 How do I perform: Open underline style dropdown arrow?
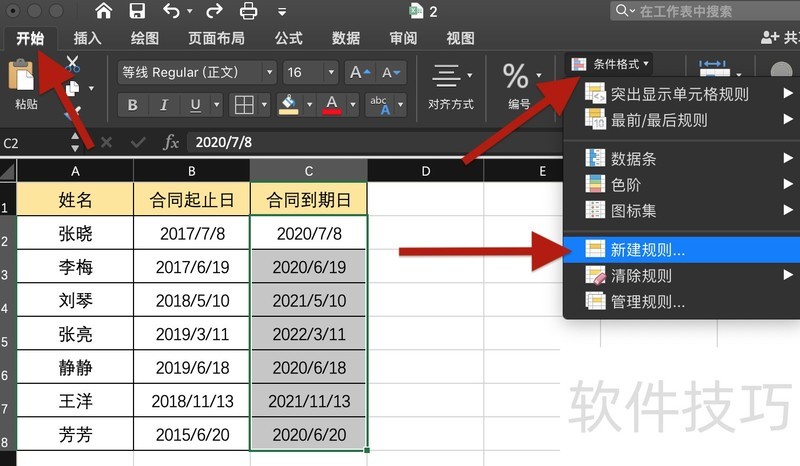tap(217, 105)
